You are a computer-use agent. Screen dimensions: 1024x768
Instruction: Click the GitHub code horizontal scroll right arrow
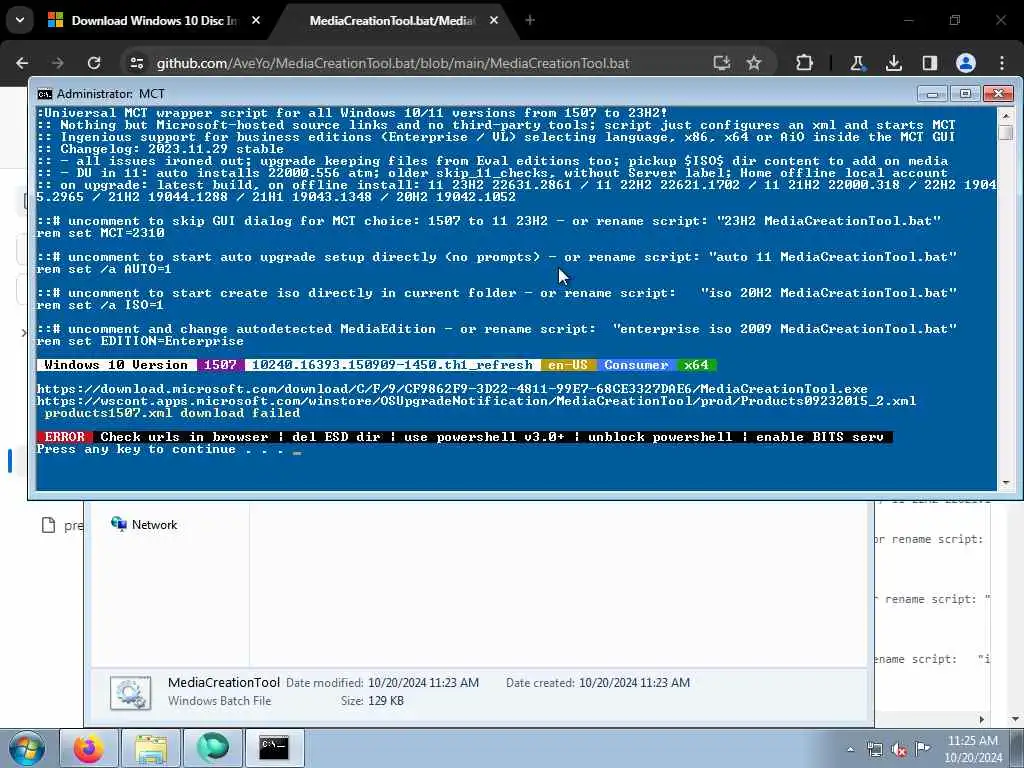[982, 719]
